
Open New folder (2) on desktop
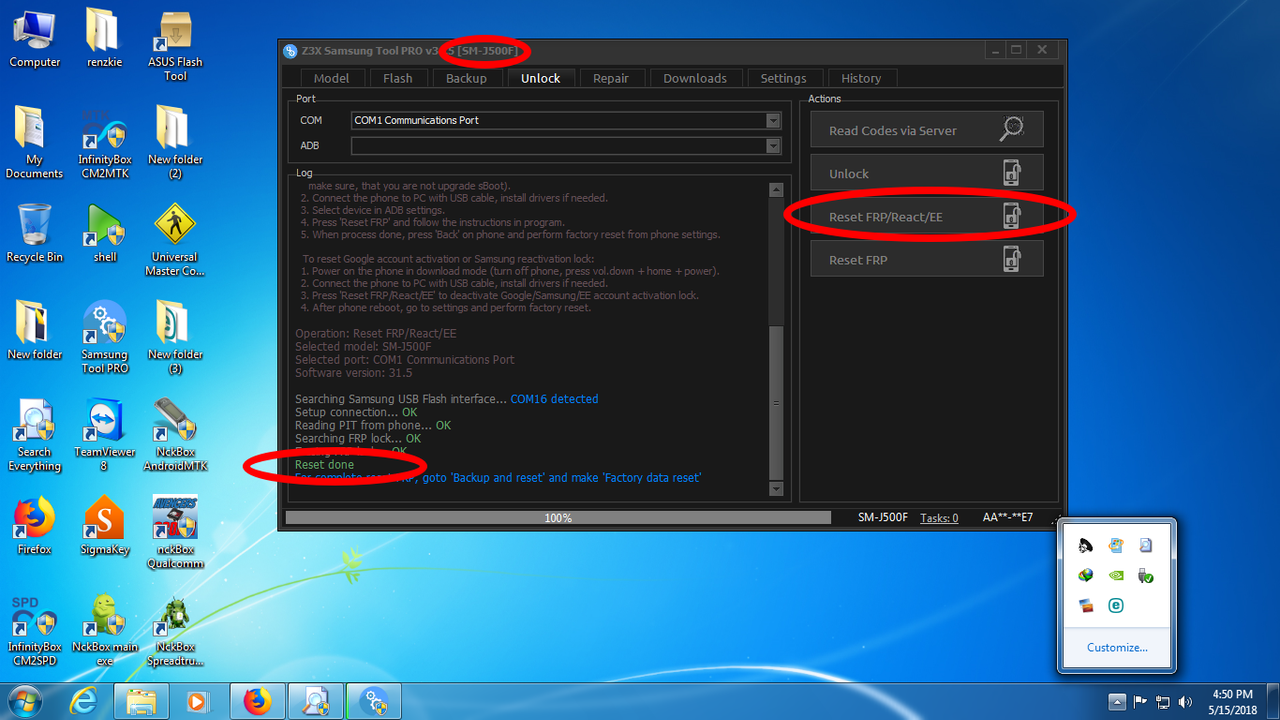tap(175, 142)
